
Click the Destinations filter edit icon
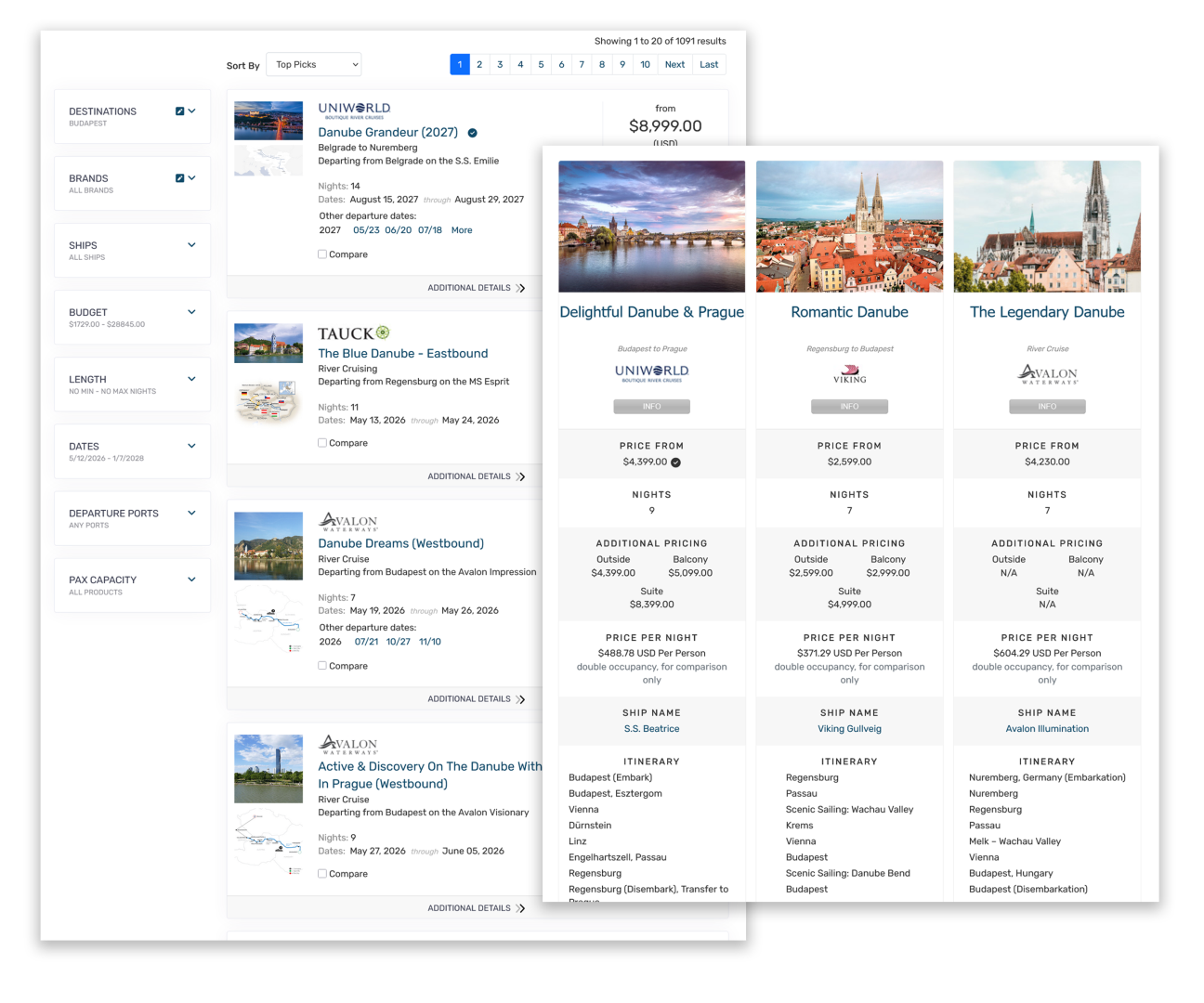180,111
